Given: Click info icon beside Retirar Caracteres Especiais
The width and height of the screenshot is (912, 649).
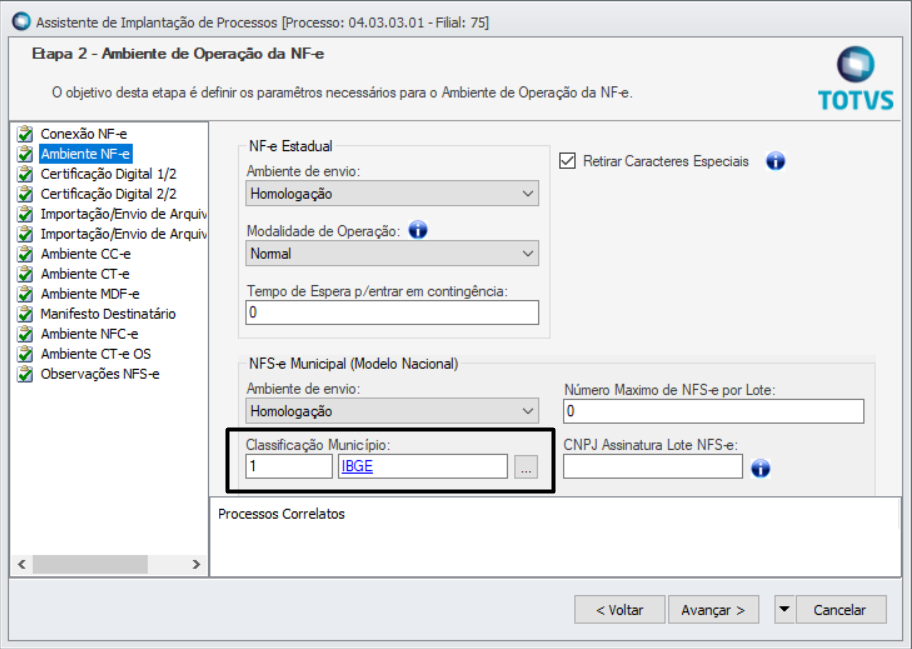Looking at the screenshot, I should pos(775,161).
